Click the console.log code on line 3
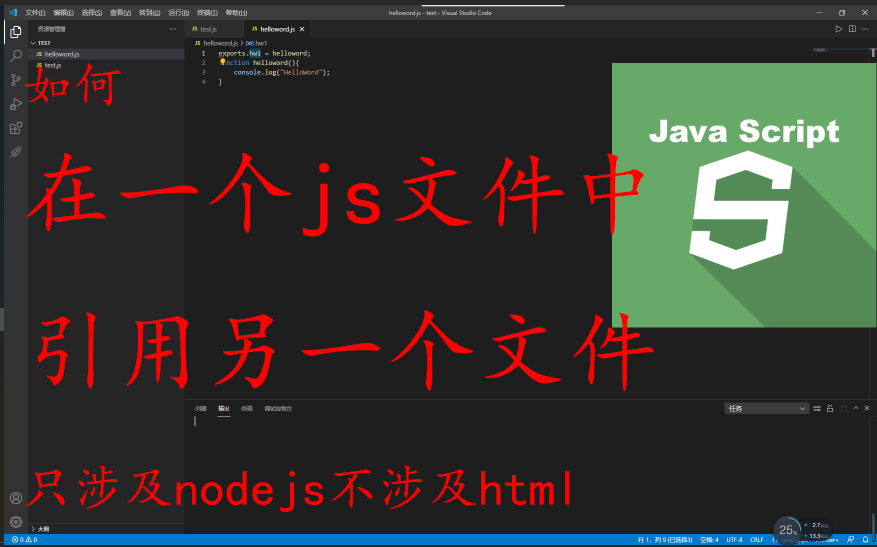 (281, 72)
